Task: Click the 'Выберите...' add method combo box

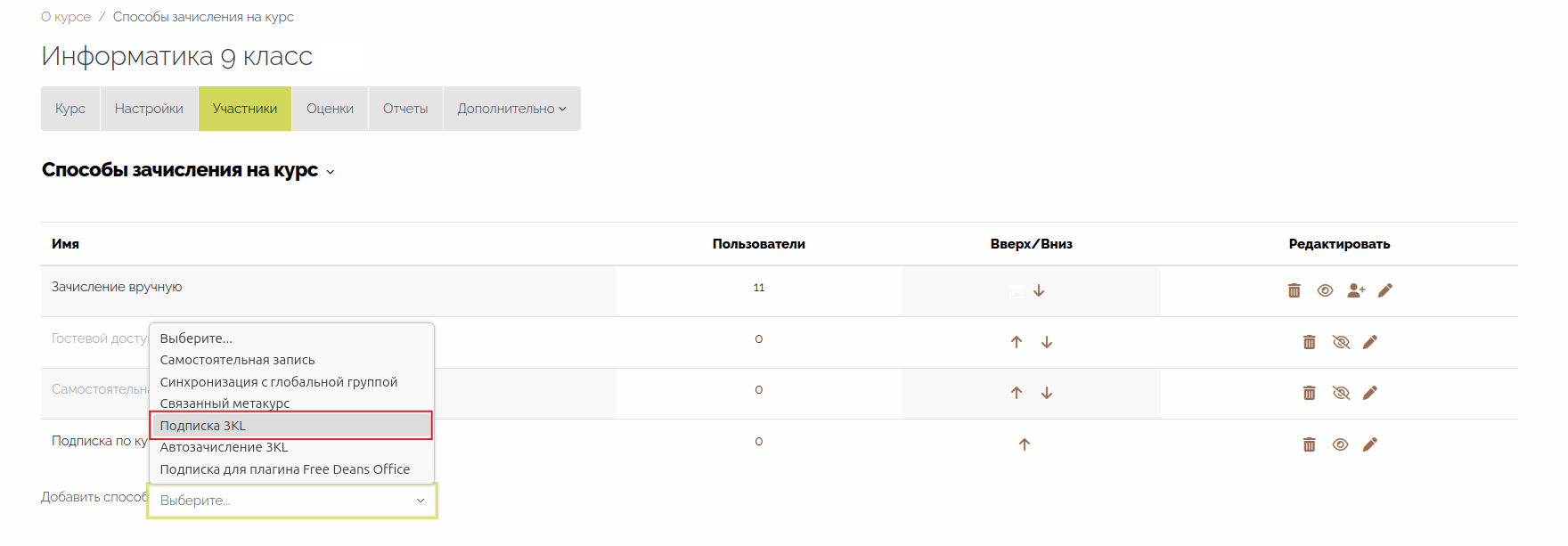Action: click(291, 501)
